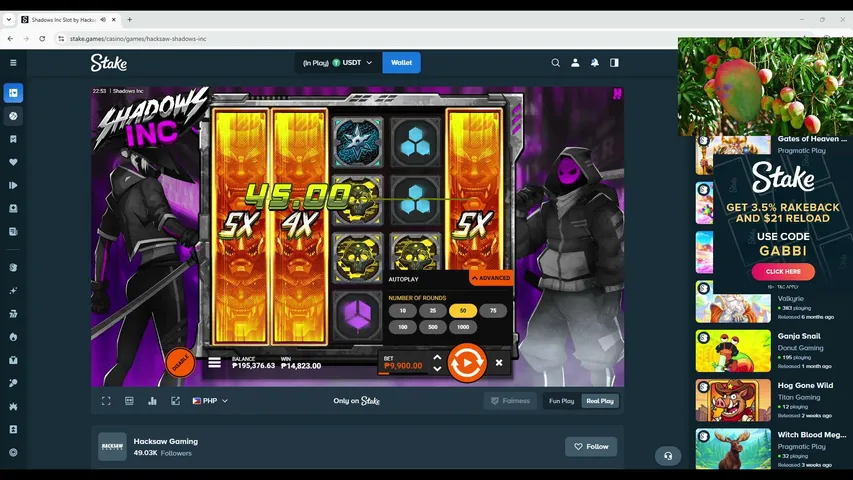Reload the page in browser toolbar
The image size is (853, 480).
pos(42,39)
